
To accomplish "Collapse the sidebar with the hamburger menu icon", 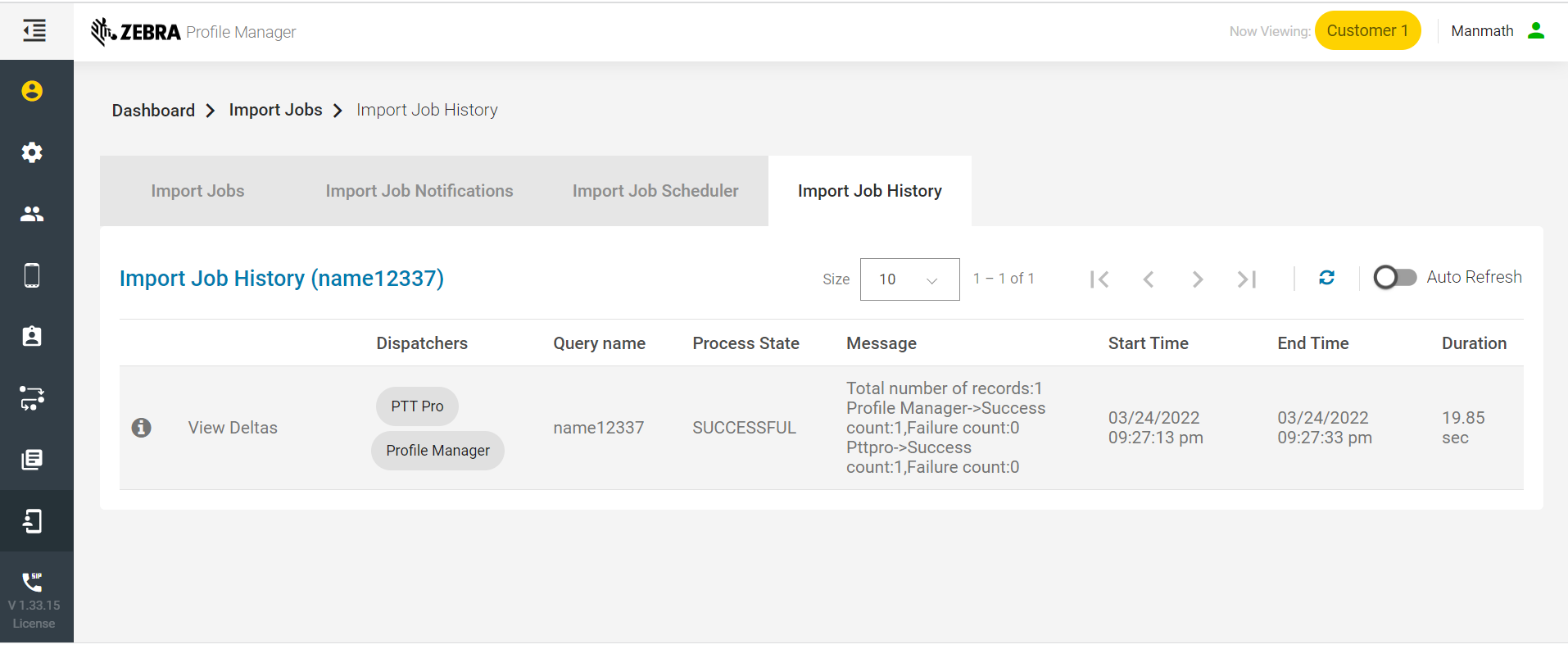I will [x=34, y=31].
